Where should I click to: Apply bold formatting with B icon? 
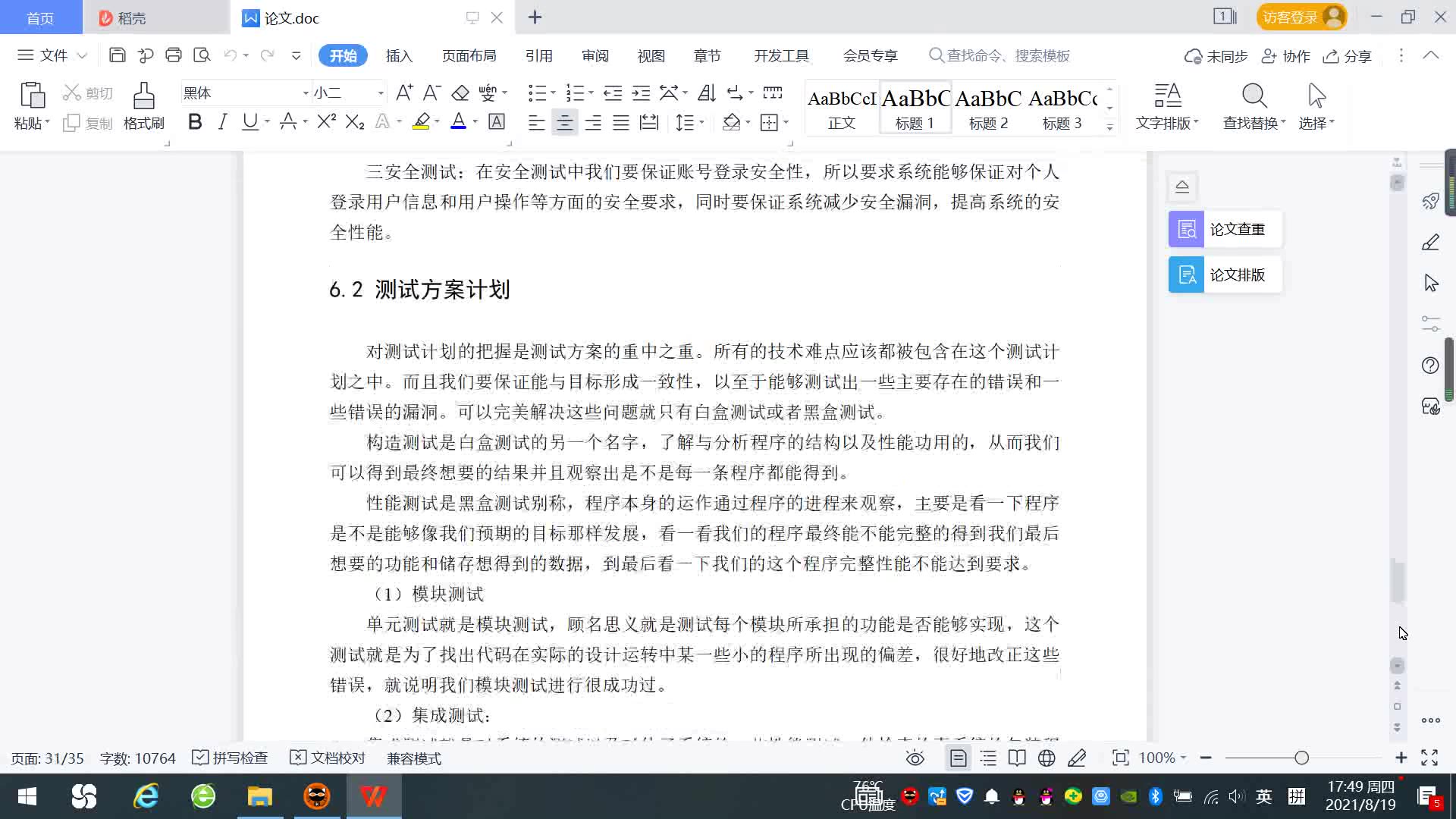tap(195, 122)
